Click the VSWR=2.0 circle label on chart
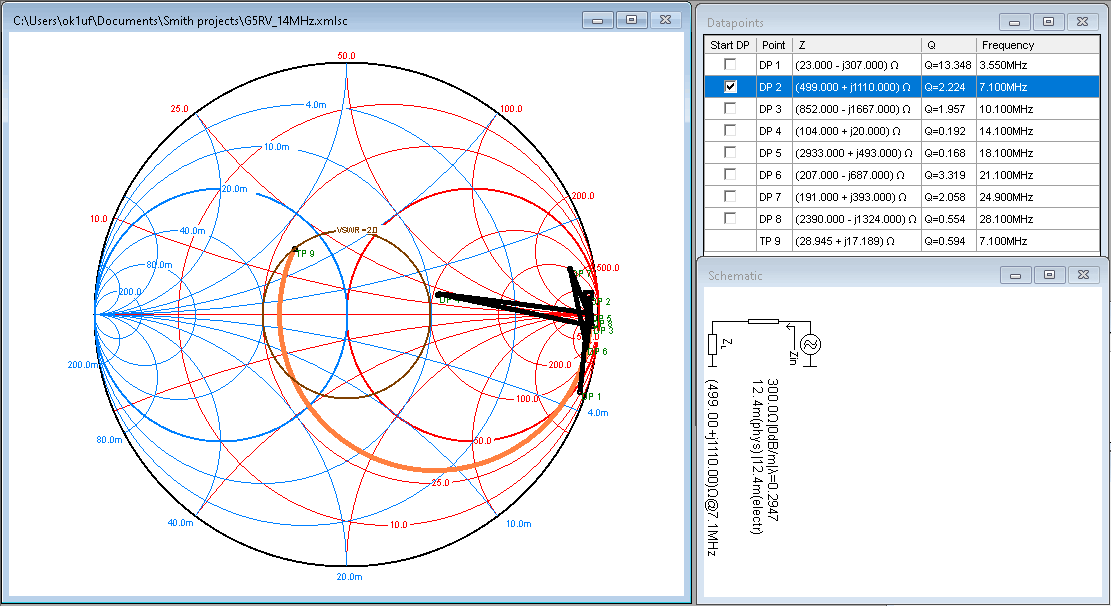1111x606 pixels. (x=356, y=229)
